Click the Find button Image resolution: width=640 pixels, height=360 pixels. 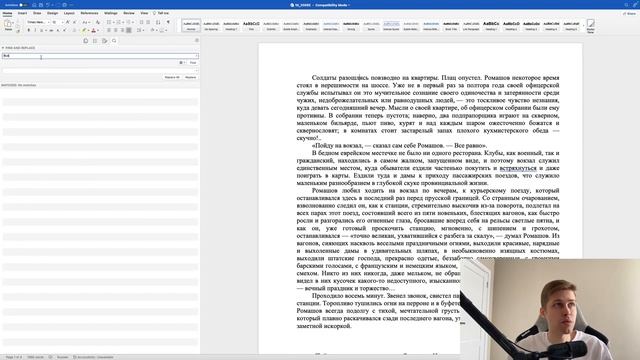tap(193, 62)
